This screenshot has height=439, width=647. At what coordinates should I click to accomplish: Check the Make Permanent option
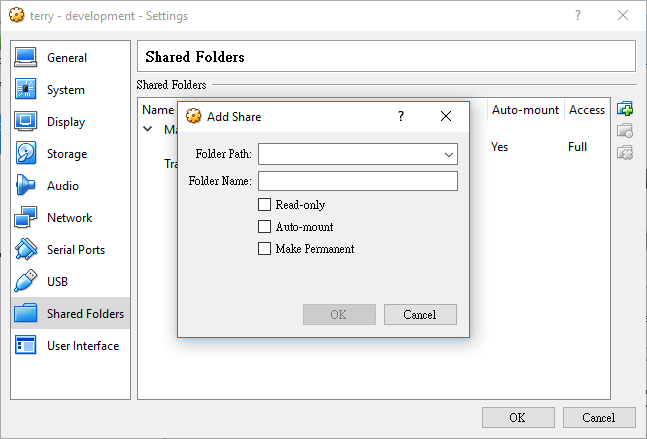coord(264,248)
